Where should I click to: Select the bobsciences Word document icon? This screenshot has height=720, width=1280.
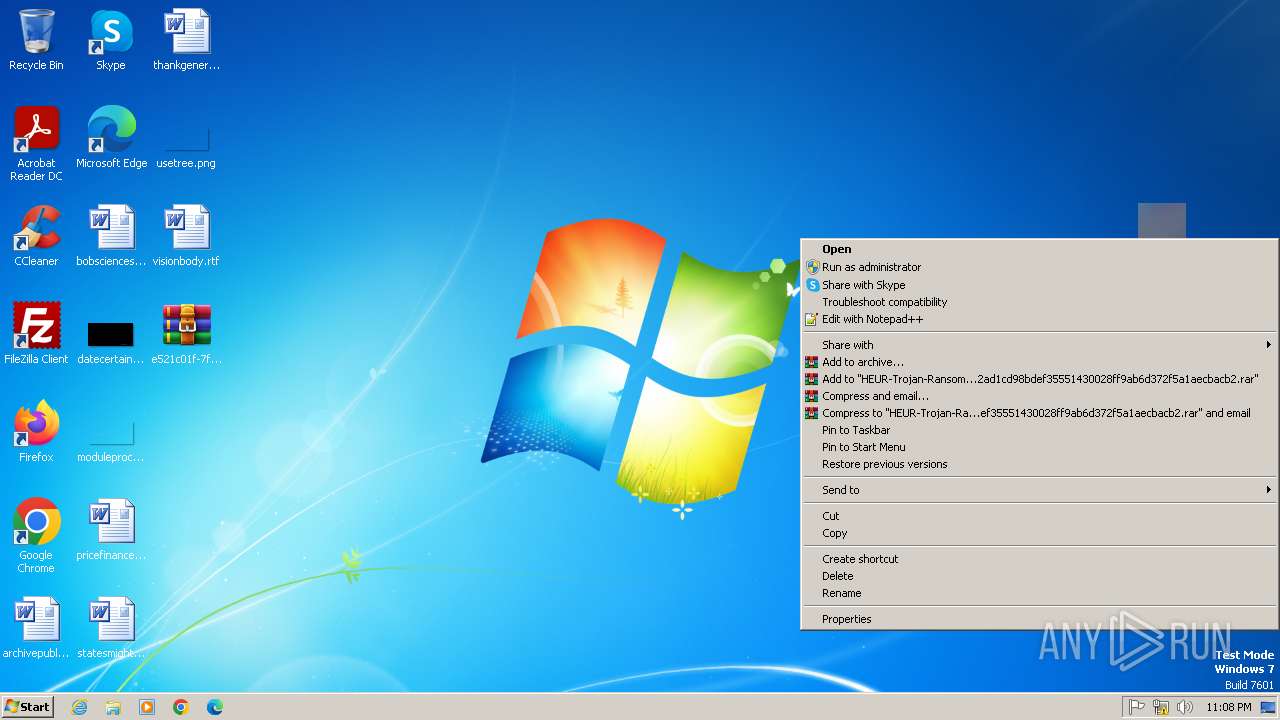coord(111,235)
